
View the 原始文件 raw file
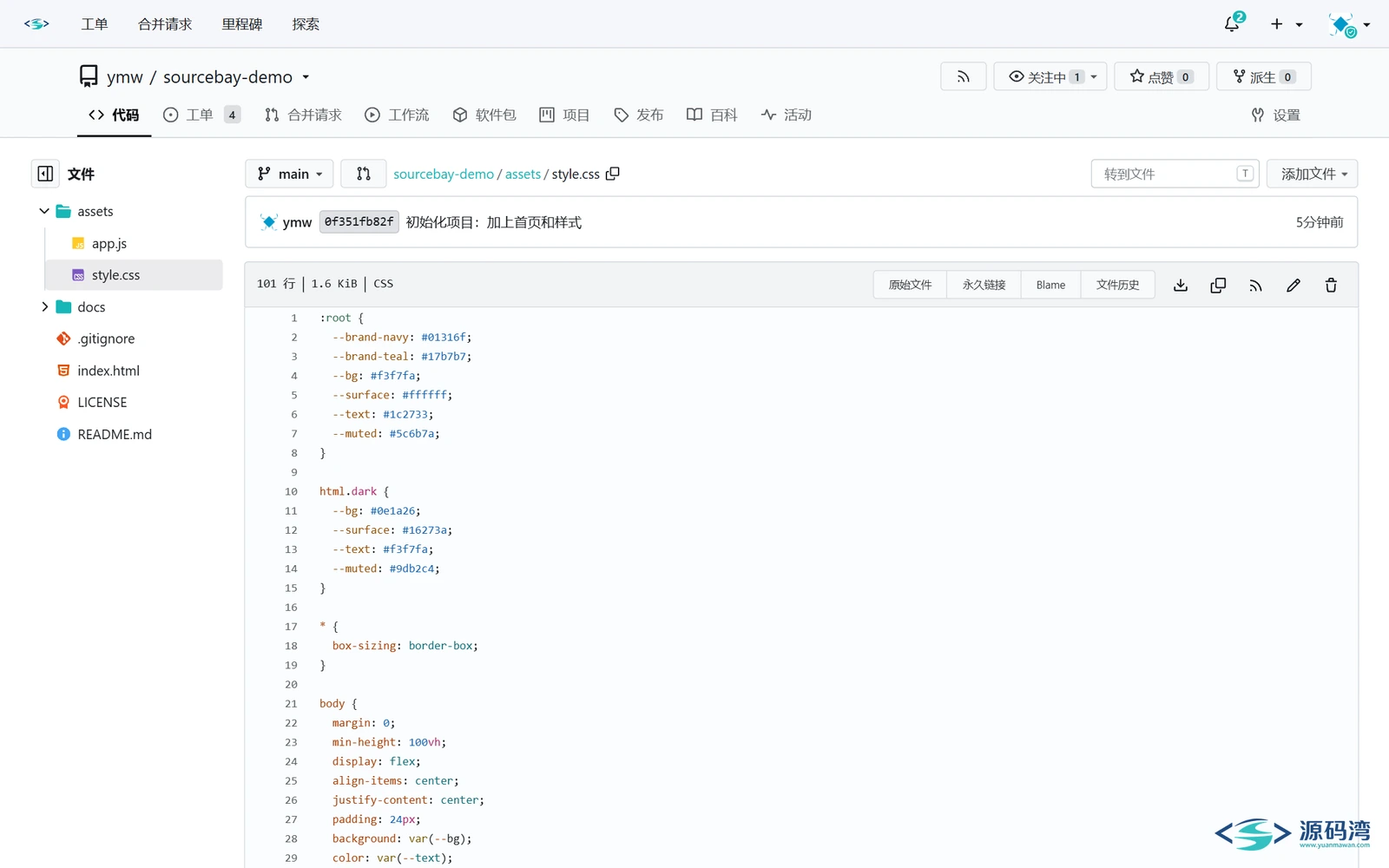click(x=910, y=285)
